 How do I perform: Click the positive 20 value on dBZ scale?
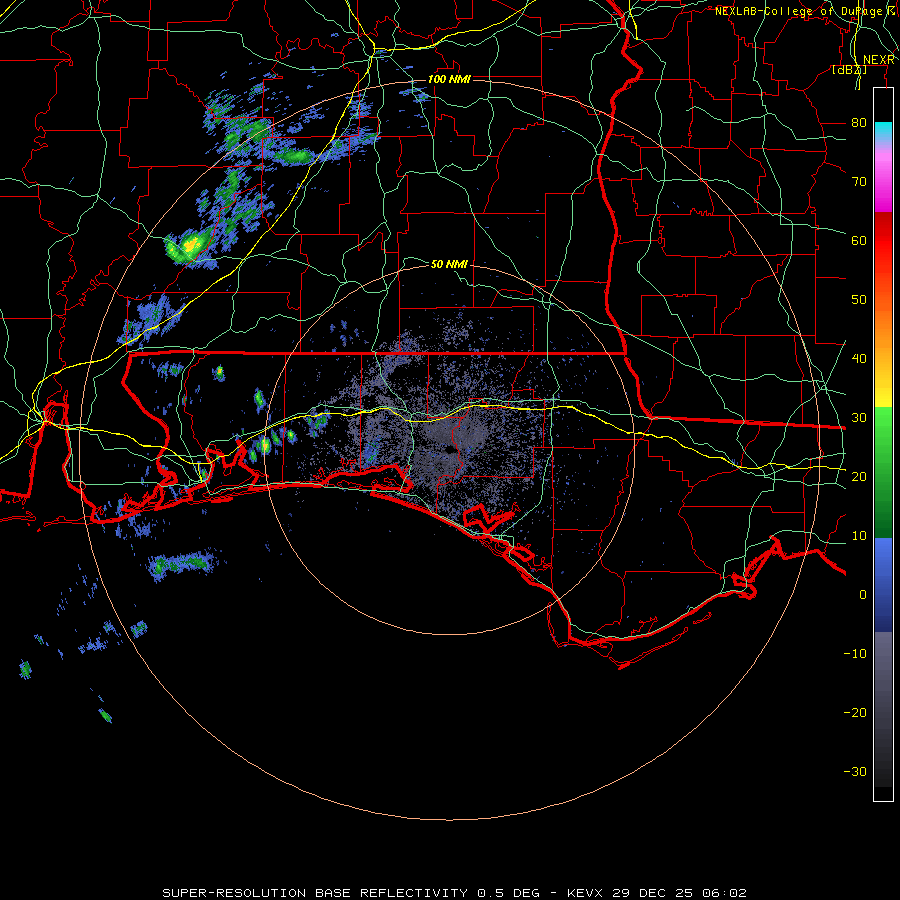tap(859, 476)
